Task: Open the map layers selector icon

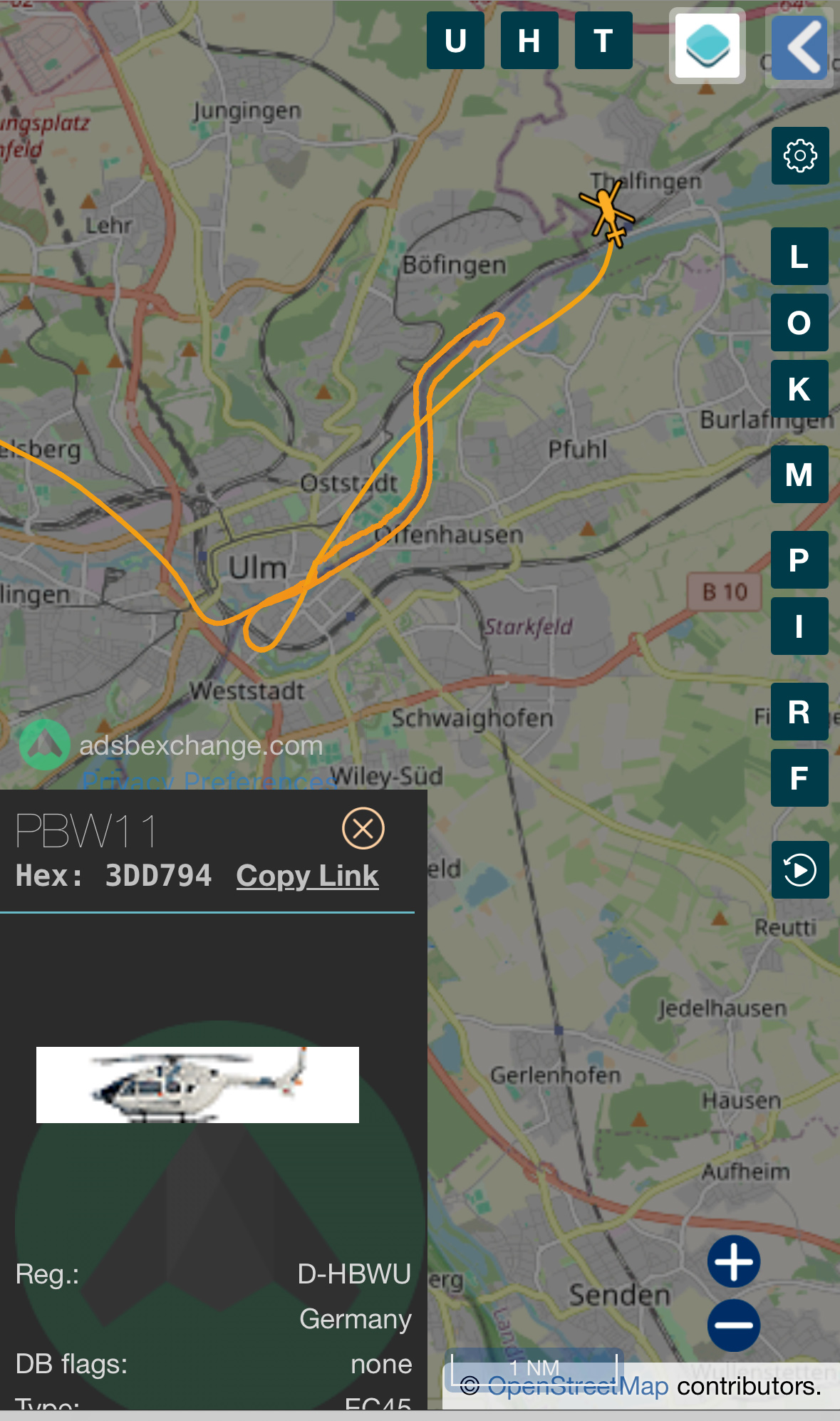Action: (707, 45)
